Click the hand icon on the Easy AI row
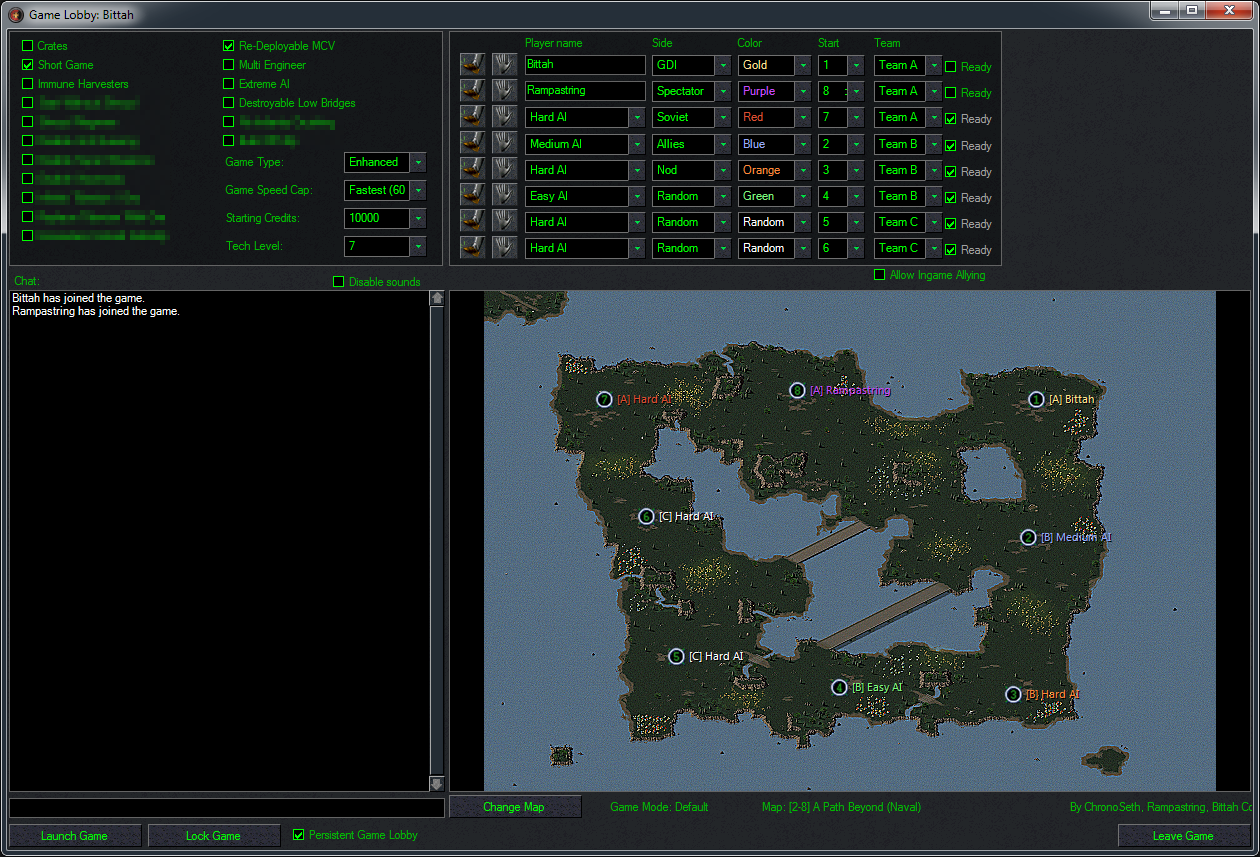This screenshot has height=857, width=1260. (504, 196)
